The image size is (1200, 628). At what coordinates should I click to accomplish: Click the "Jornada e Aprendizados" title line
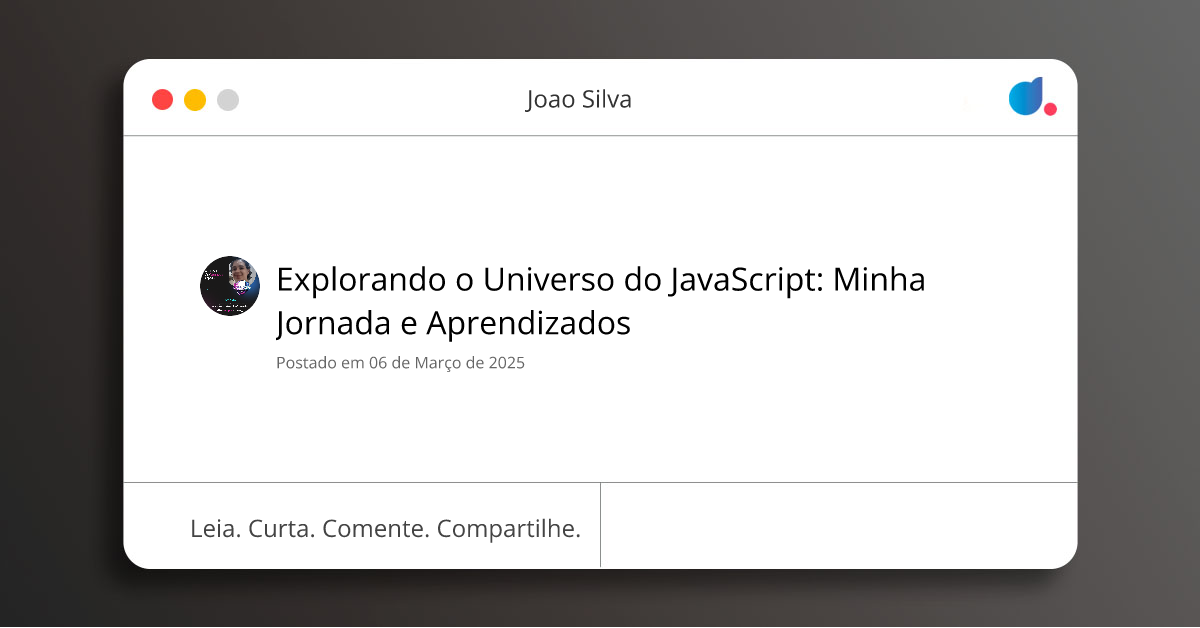[453, 324]
